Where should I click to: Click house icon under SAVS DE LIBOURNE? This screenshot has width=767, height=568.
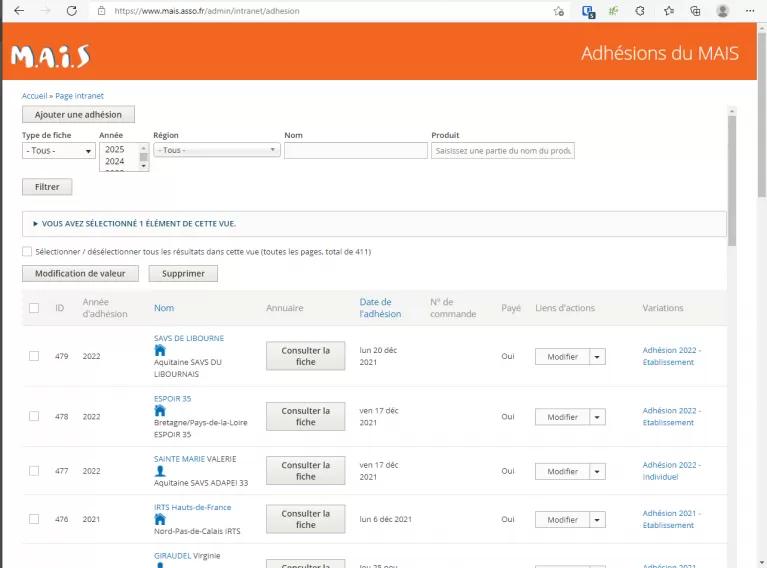(x=160, y=350)
